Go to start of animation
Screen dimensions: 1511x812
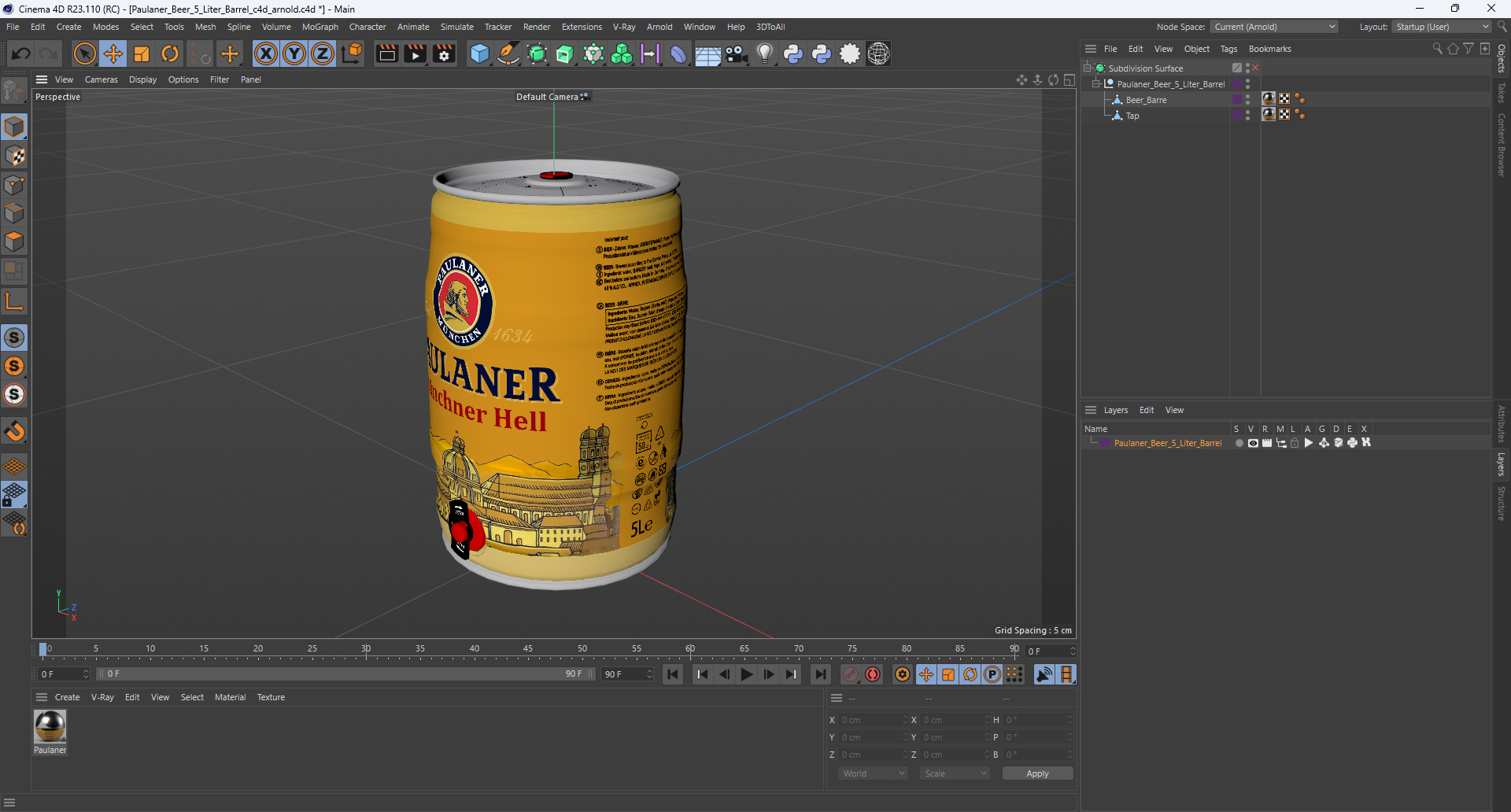coord(673,674)
